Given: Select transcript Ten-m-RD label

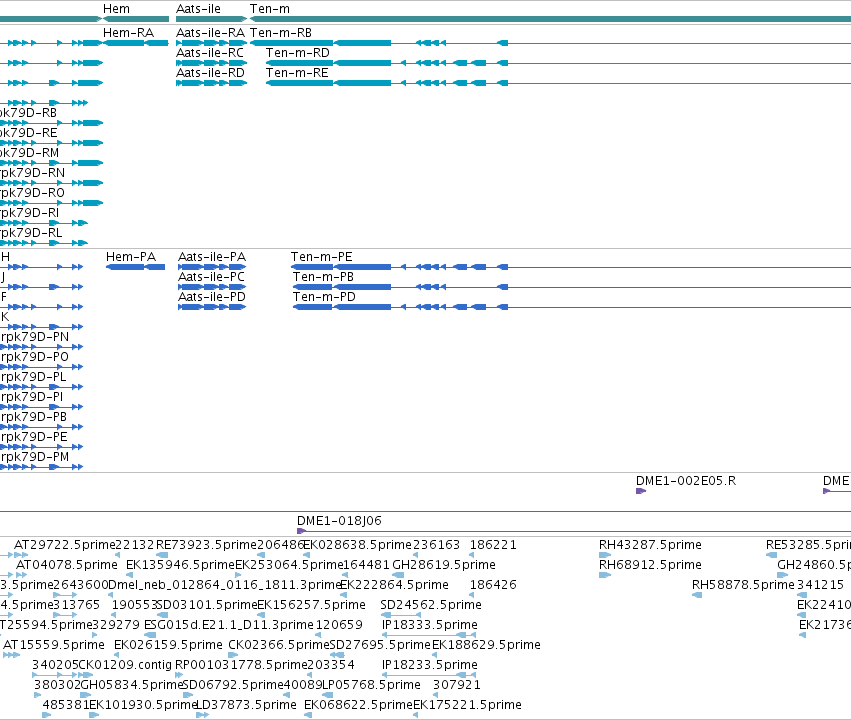Looking at the screenshot, I should pos(297,53).
